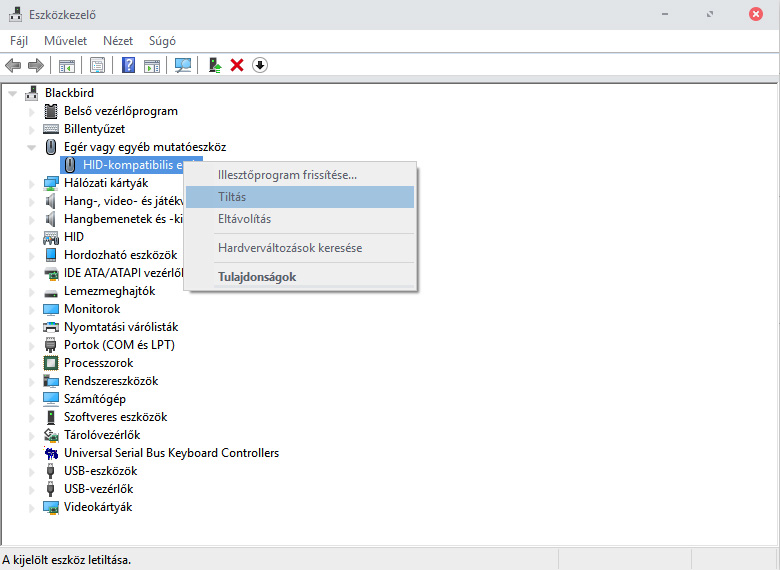Collapse the Egér vagy egyéb mutatóeszköz category
Image resolution: width=780 pixels, height=570 pixels.
[x=31, y=147]
